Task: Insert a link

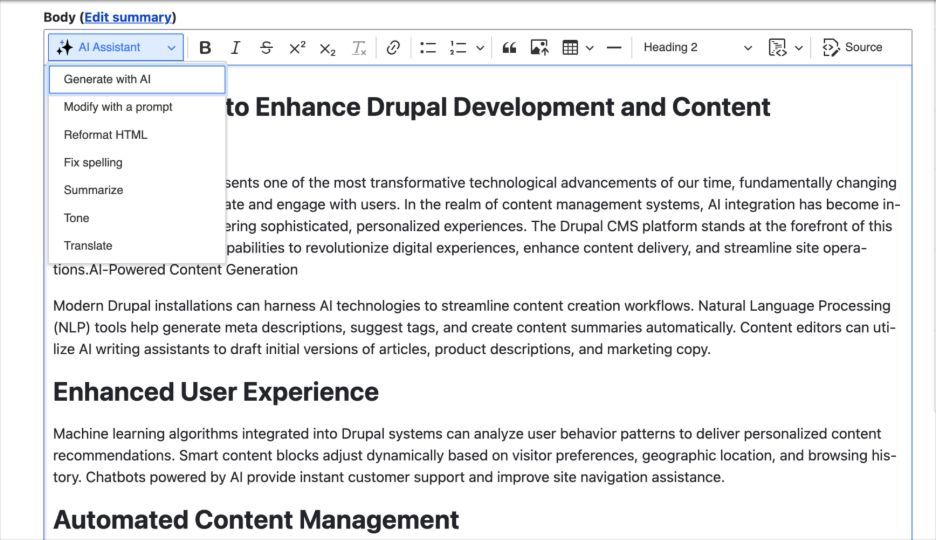Action: [x=393, y=47]
